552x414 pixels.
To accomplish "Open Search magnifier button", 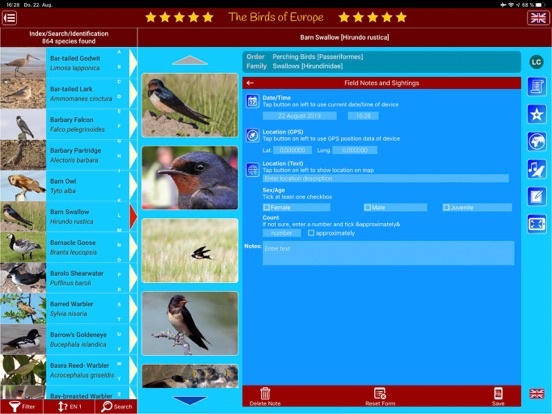I will (x=116, y=407).
